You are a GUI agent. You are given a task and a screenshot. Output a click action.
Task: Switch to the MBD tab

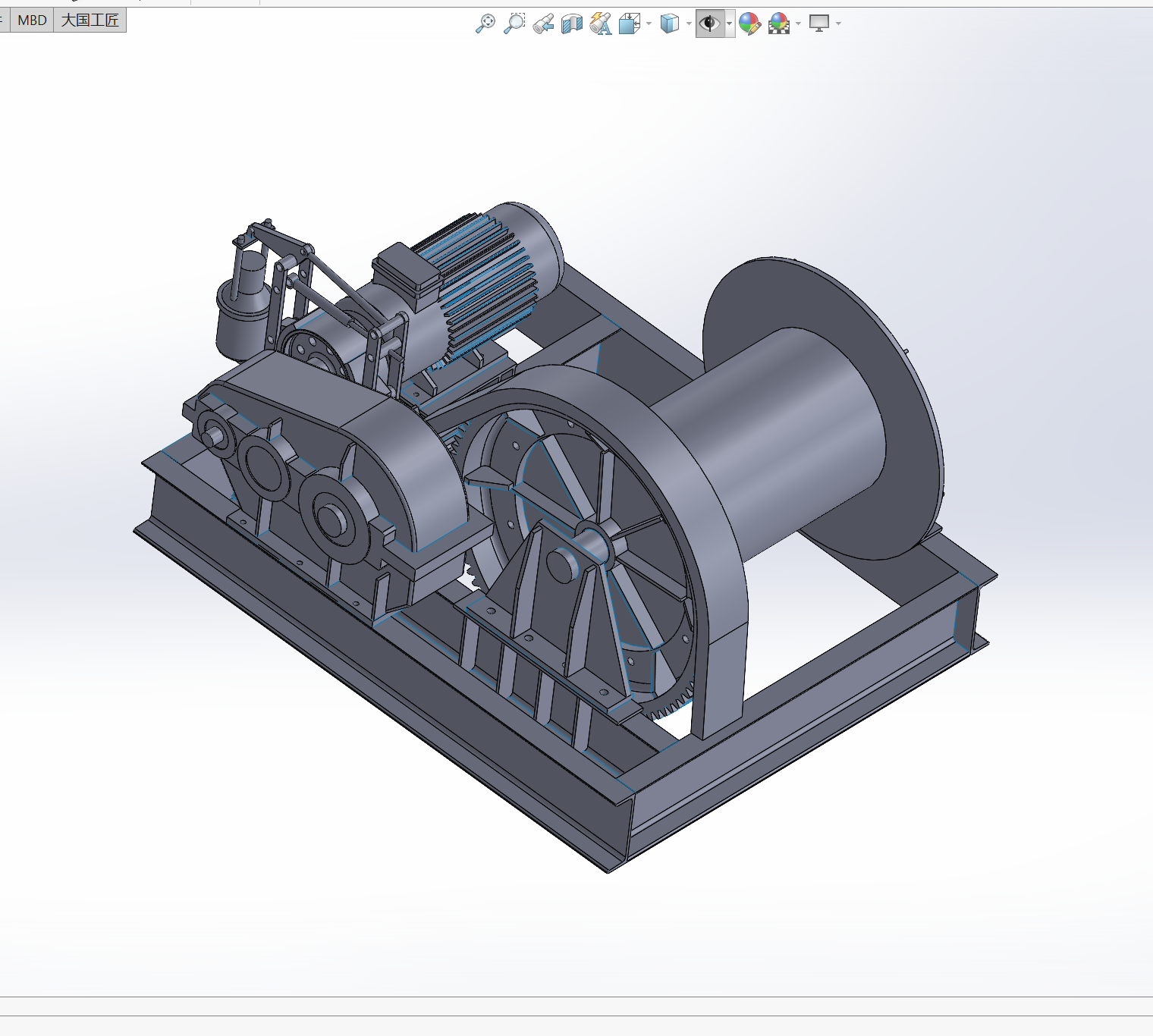pyautogui.click(x=32, y=20)
